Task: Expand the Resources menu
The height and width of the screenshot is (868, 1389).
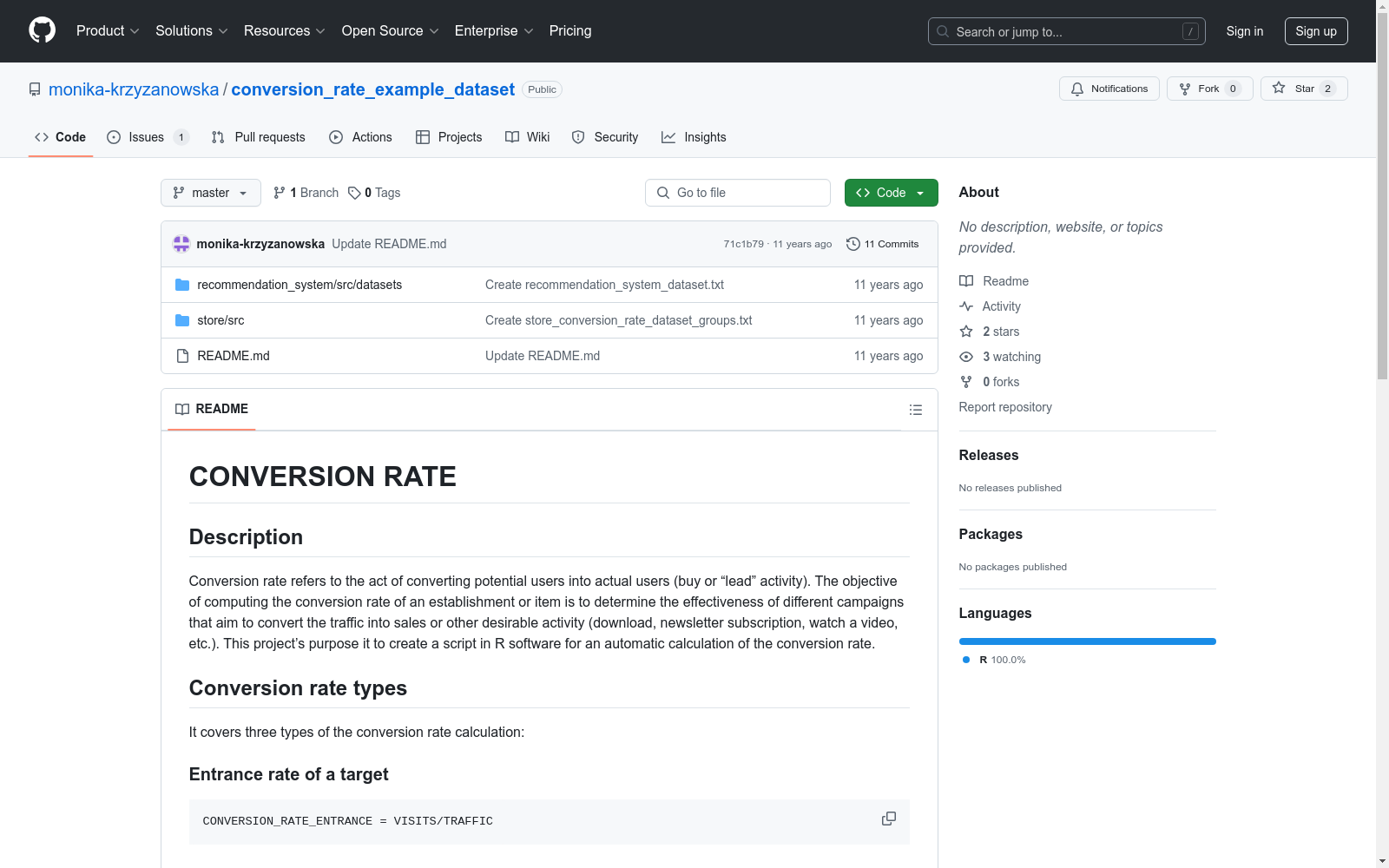Action: 285,31
